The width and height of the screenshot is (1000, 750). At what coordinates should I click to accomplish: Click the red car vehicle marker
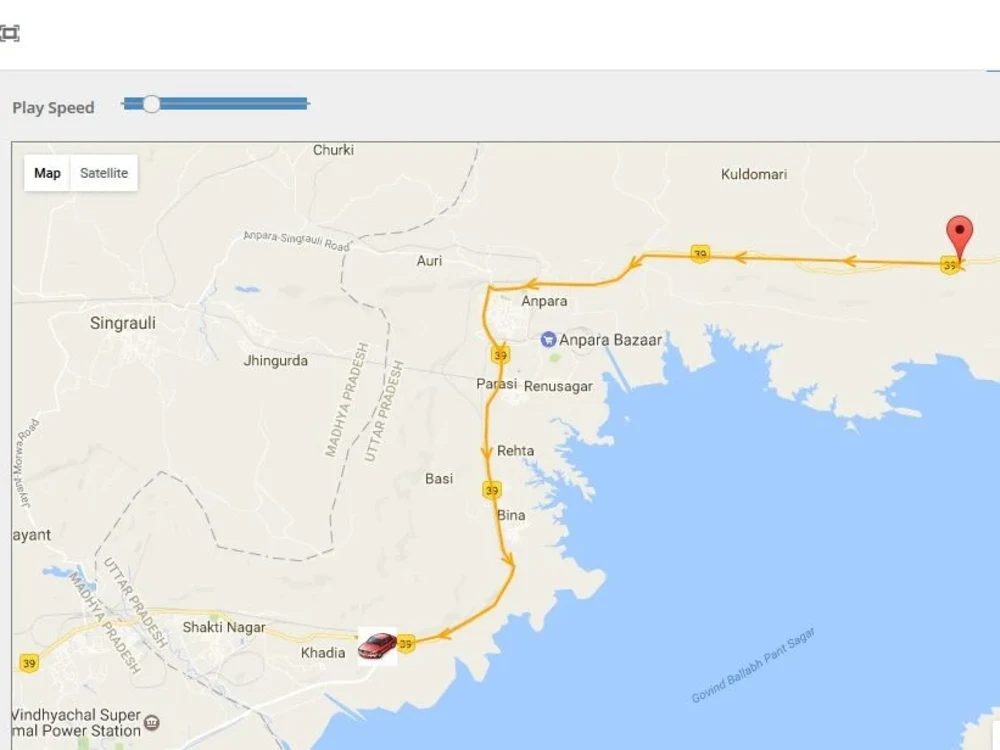coord(377,645)
